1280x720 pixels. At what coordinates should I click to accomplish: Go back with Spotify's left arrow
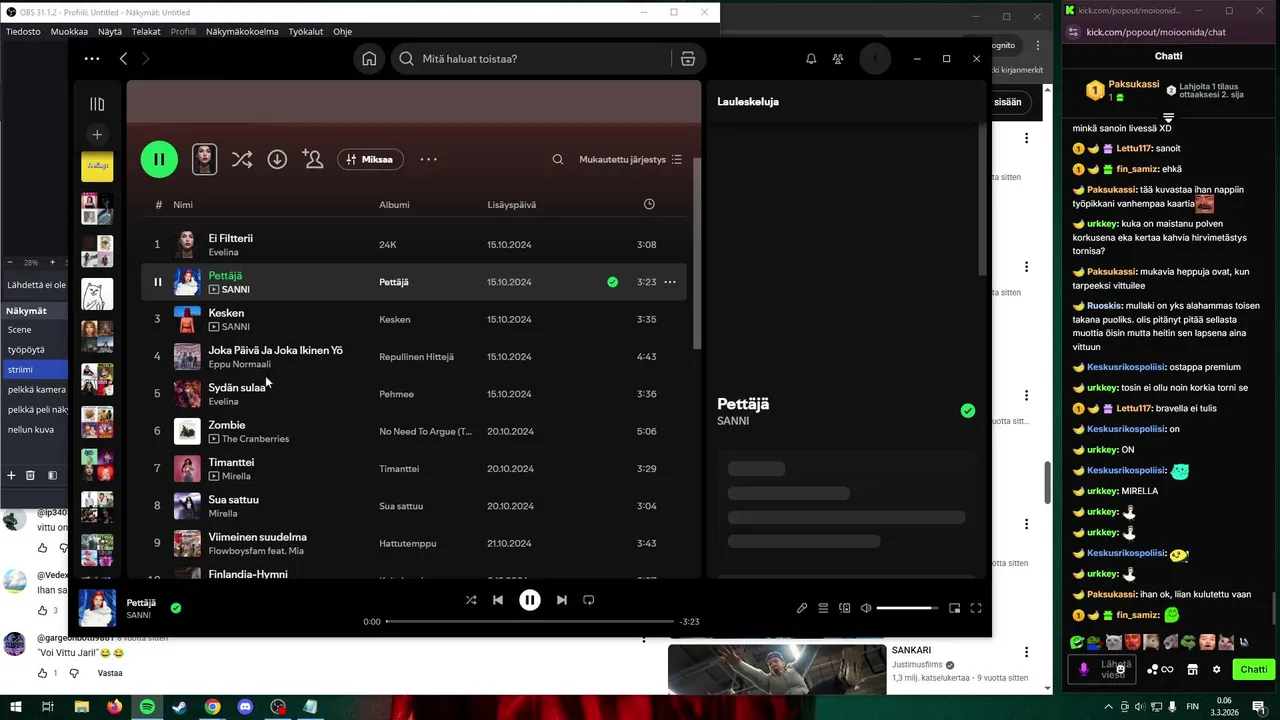[123, 59]
